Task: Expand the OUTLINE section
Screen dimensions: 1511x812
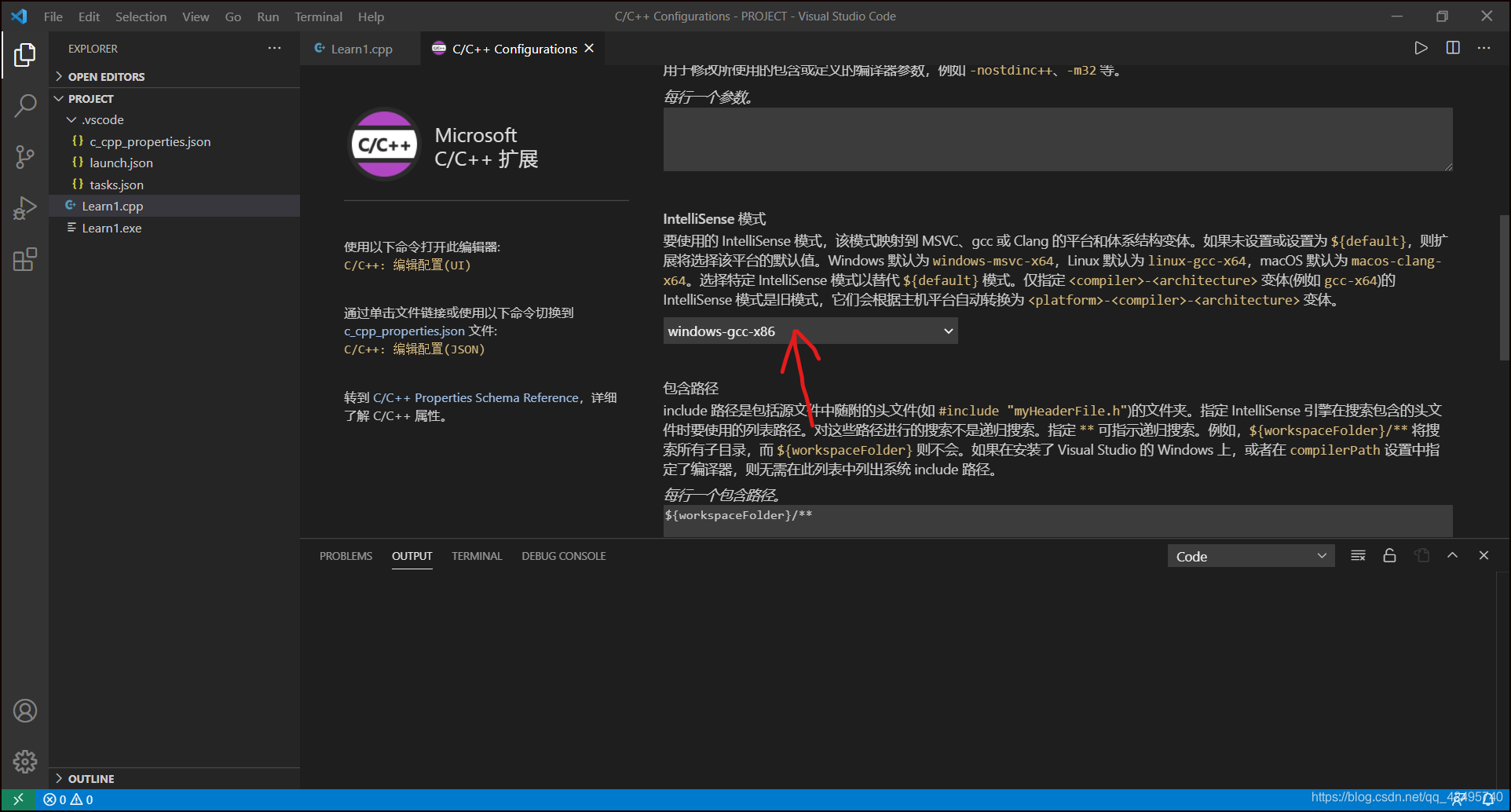Action: pyautogui.click(x=174, y=778)
